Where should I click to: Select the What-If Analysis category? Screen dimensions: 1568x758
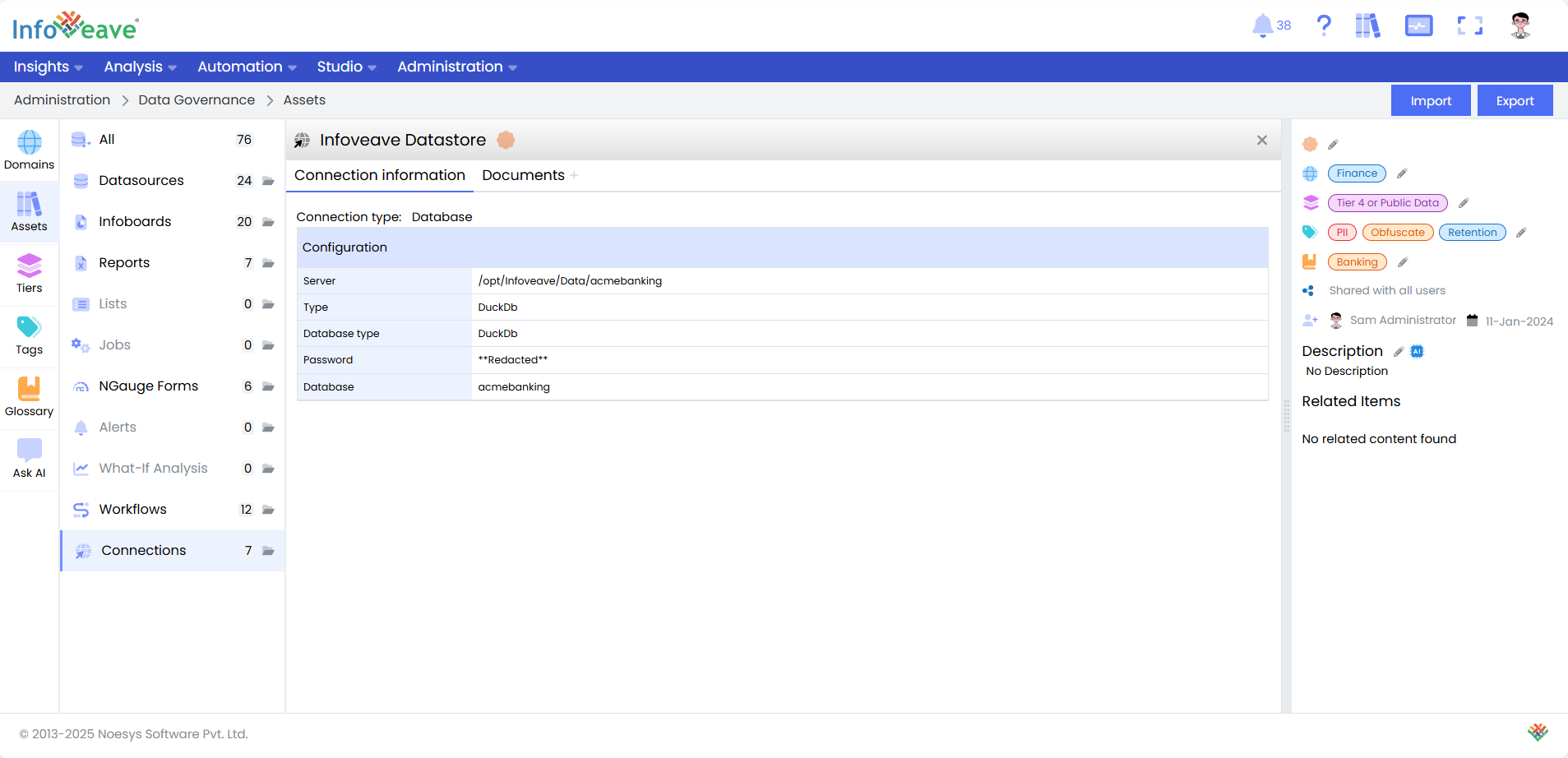[173, 469]
